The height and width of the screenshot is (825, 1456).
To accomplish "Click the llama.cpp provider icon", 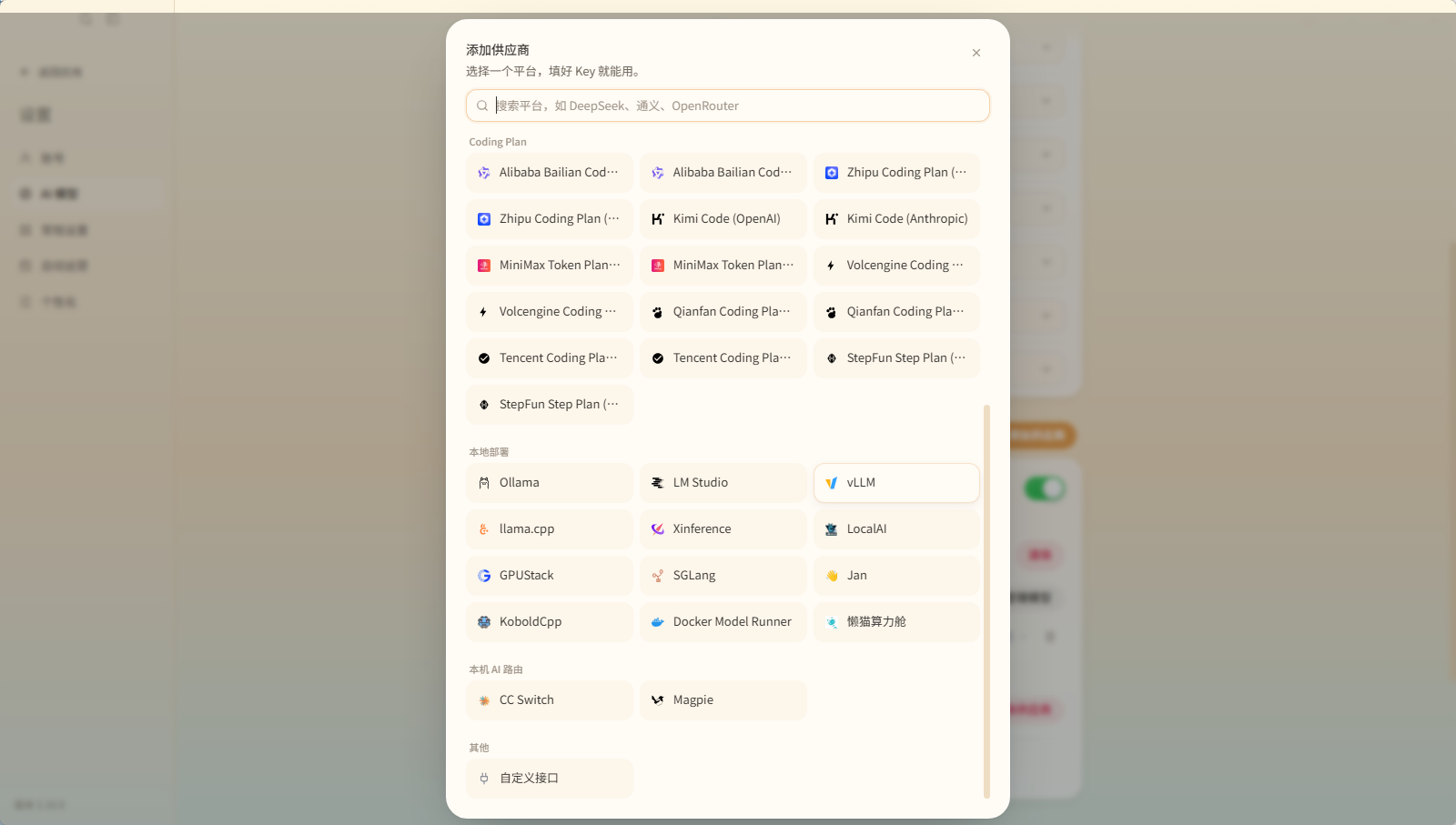I will click(484, 529).
